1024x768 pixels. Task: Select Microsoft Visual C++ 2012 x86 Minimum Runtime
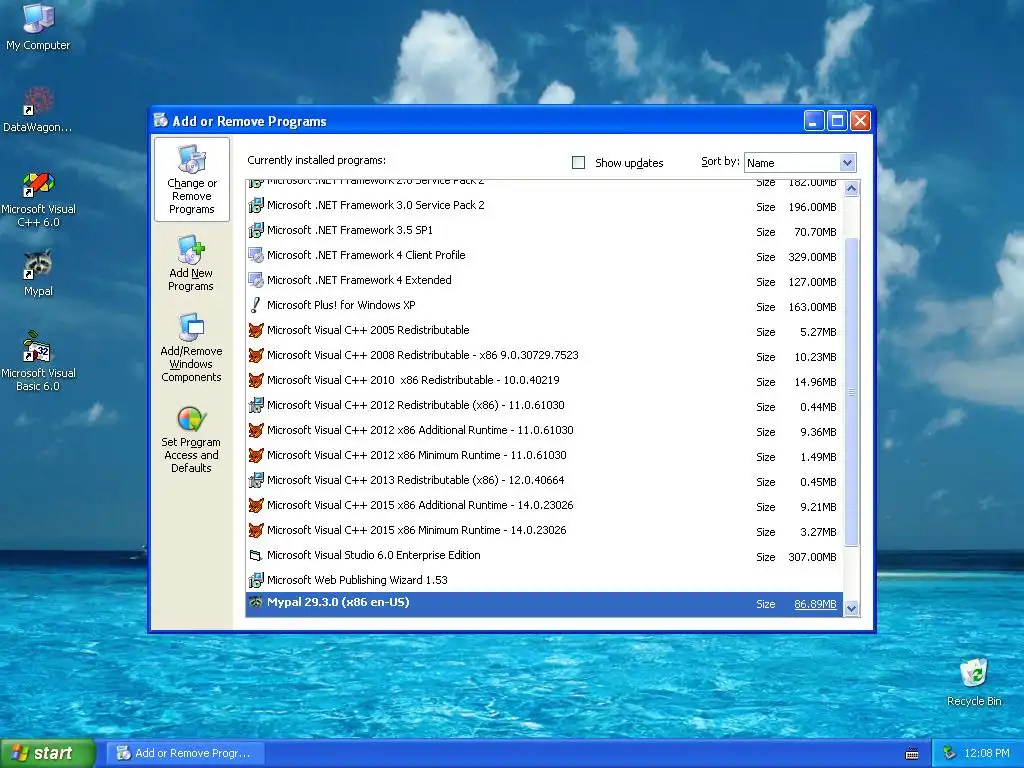544,456
